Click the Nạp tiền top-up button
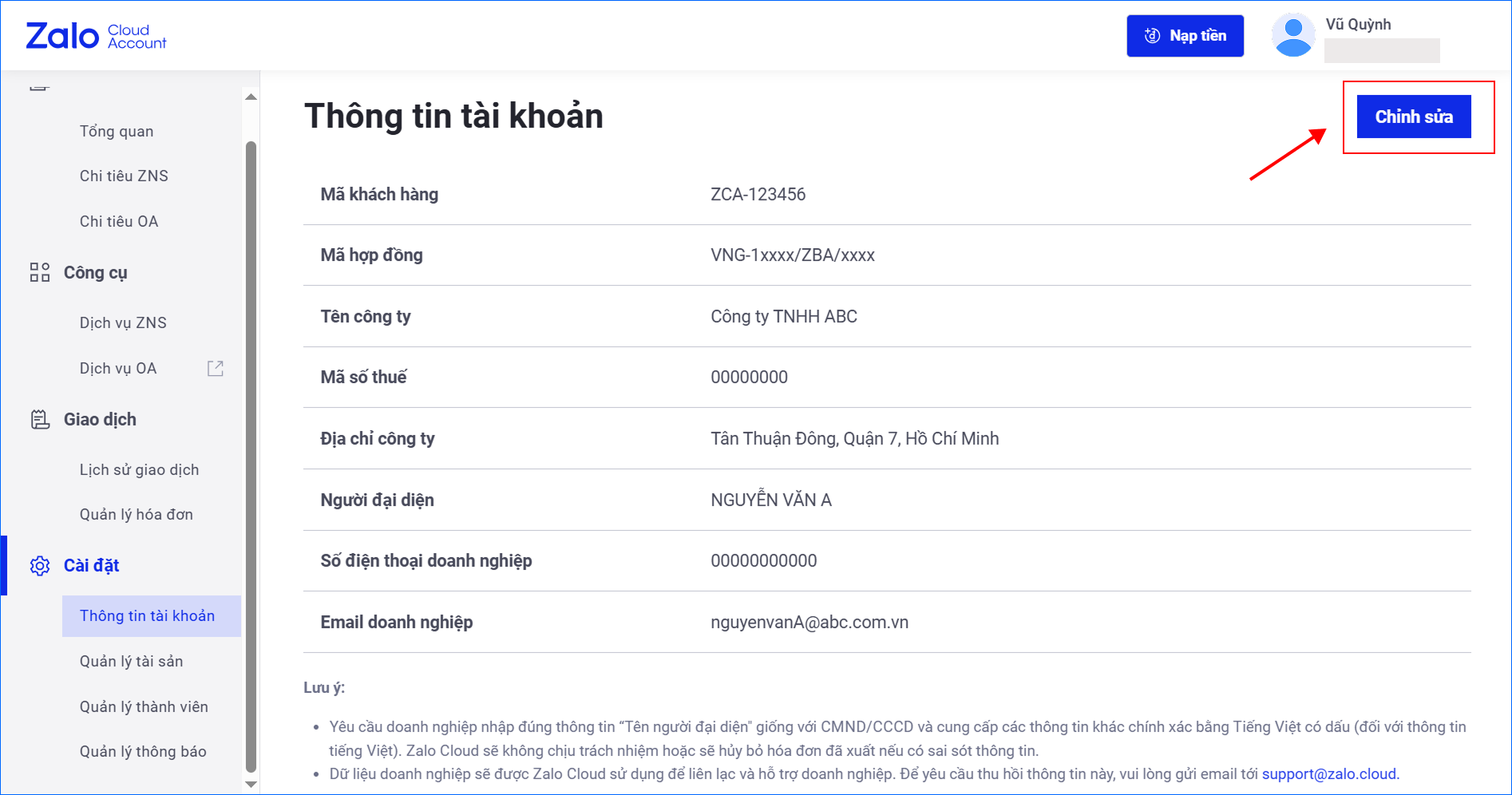This screenshot has width=1512, height=795. point(1185,36)
